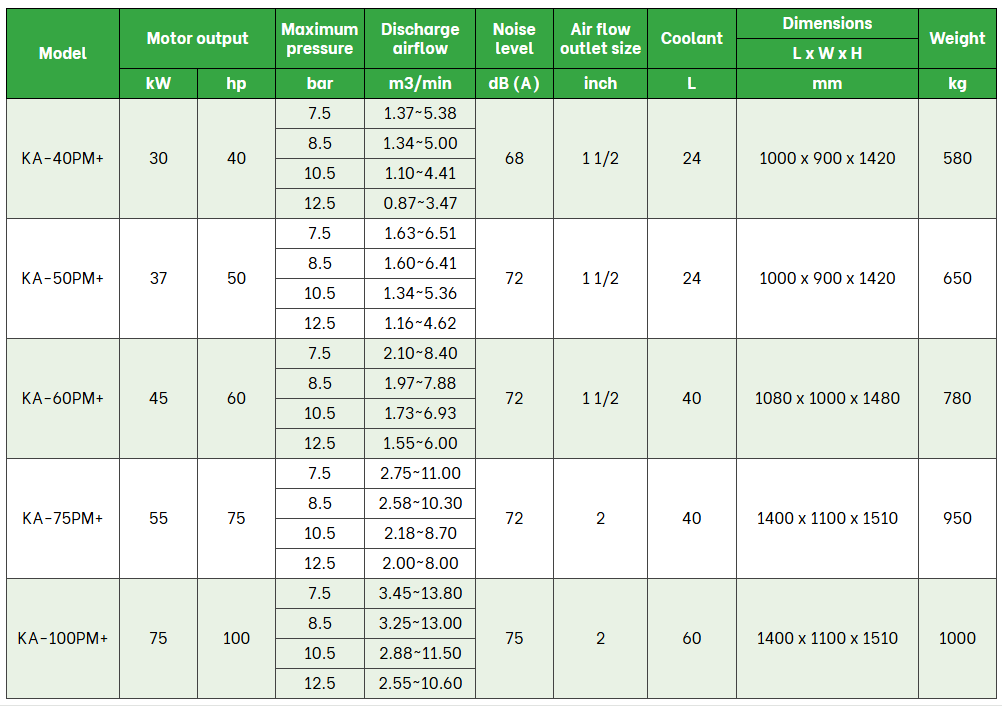
Task: Click the Coolant column header
Action: pos(691,38)
